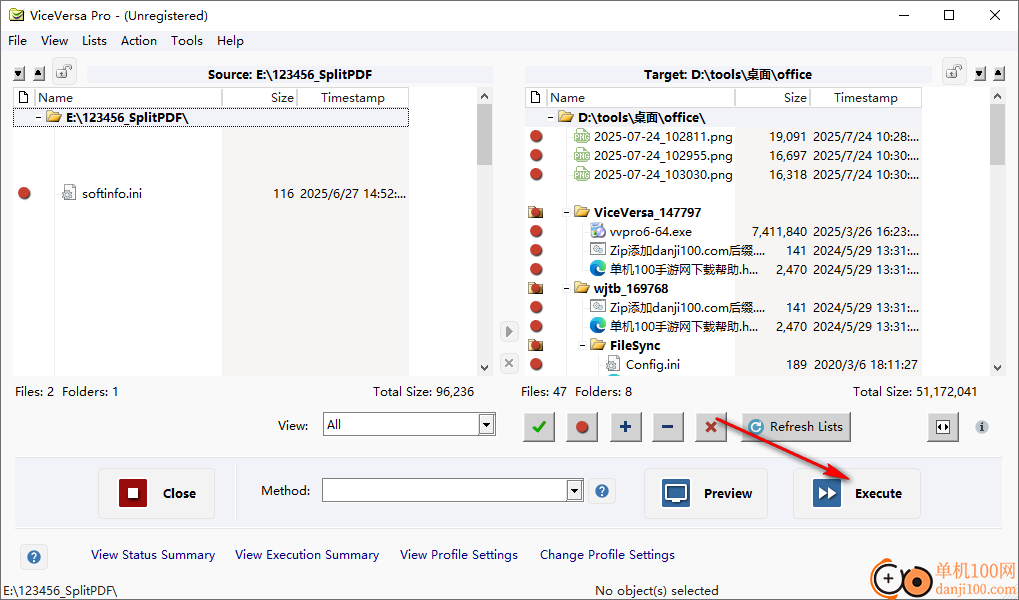The height and width of the screenshot is (600, 1019).
Task: Click the down arrow icon above source list
Action: [19, 73]
